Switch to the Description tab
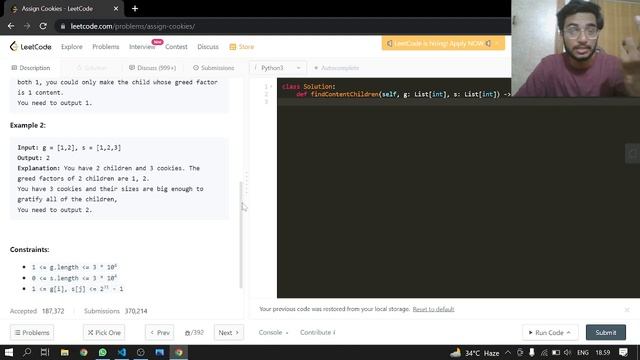This screenshot has width=640, height=360. coord(31,68)
